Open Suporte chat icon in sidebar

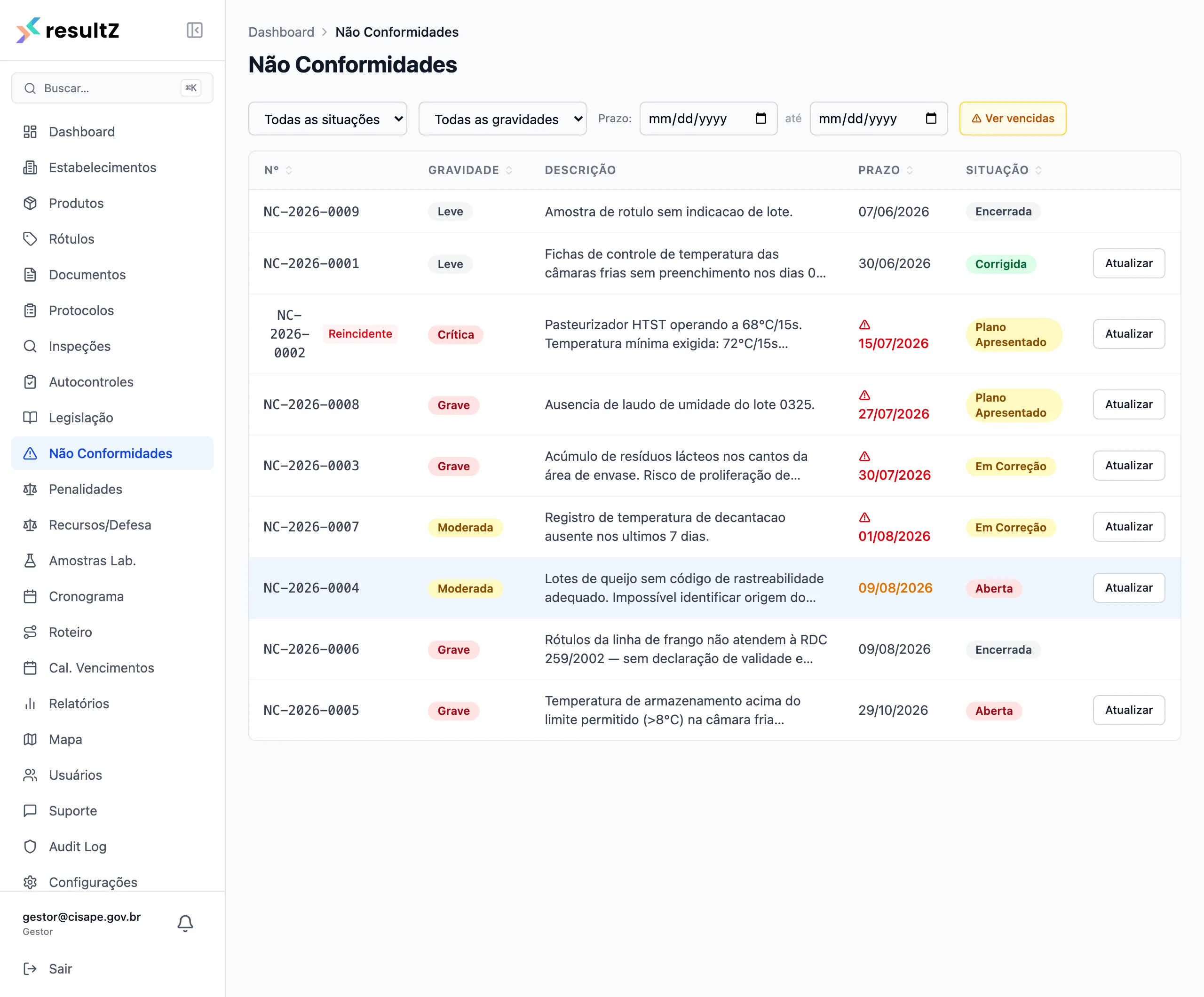30,811
